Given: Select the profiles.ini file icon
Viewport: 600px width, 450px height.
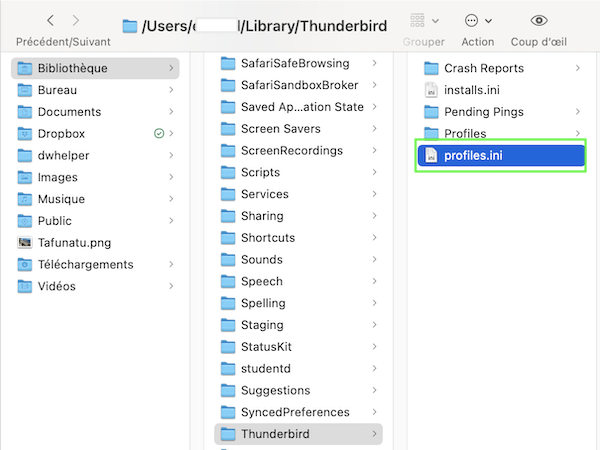Looking at the screenshot, I should point(431,155).
